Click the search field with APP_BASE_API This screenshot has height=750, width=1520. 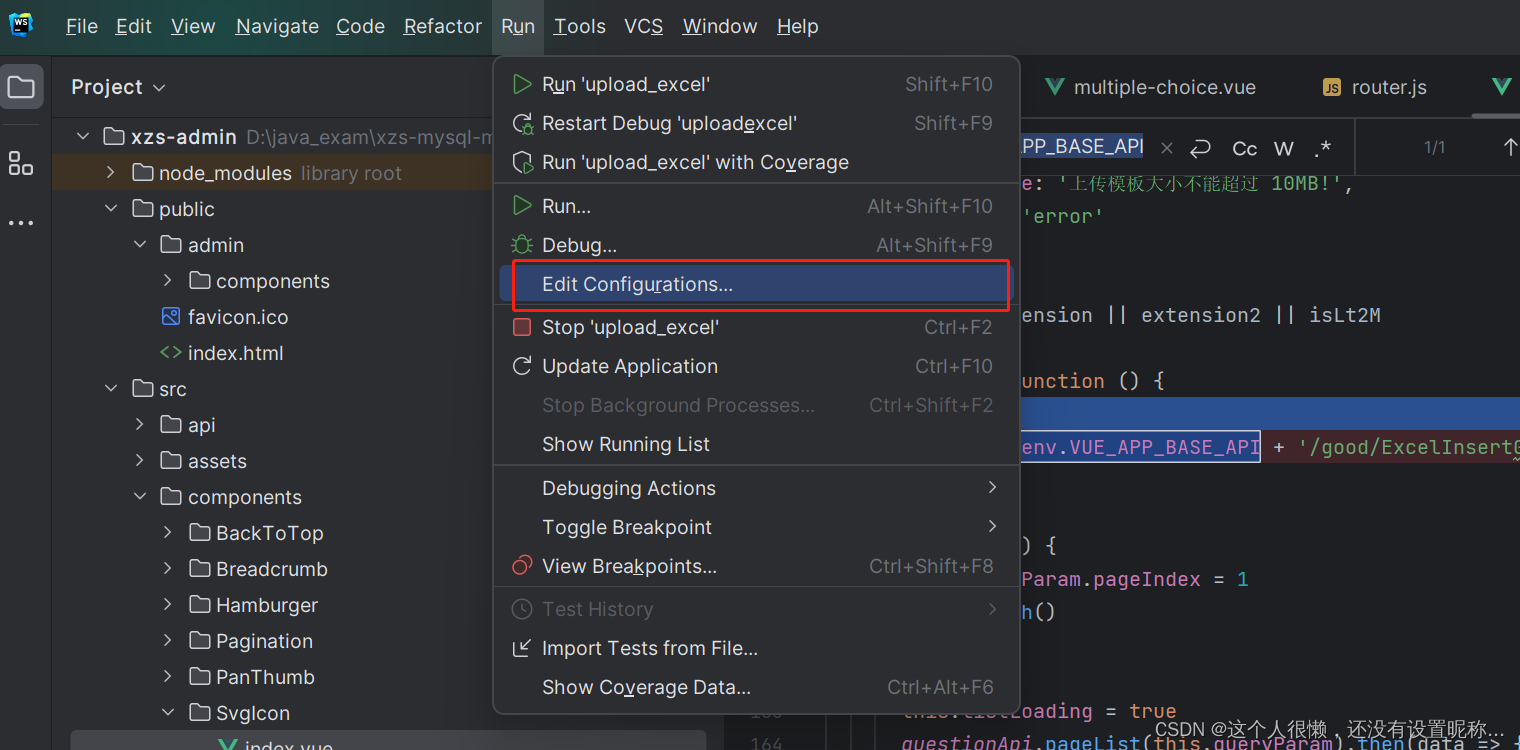pos(1084,147)
